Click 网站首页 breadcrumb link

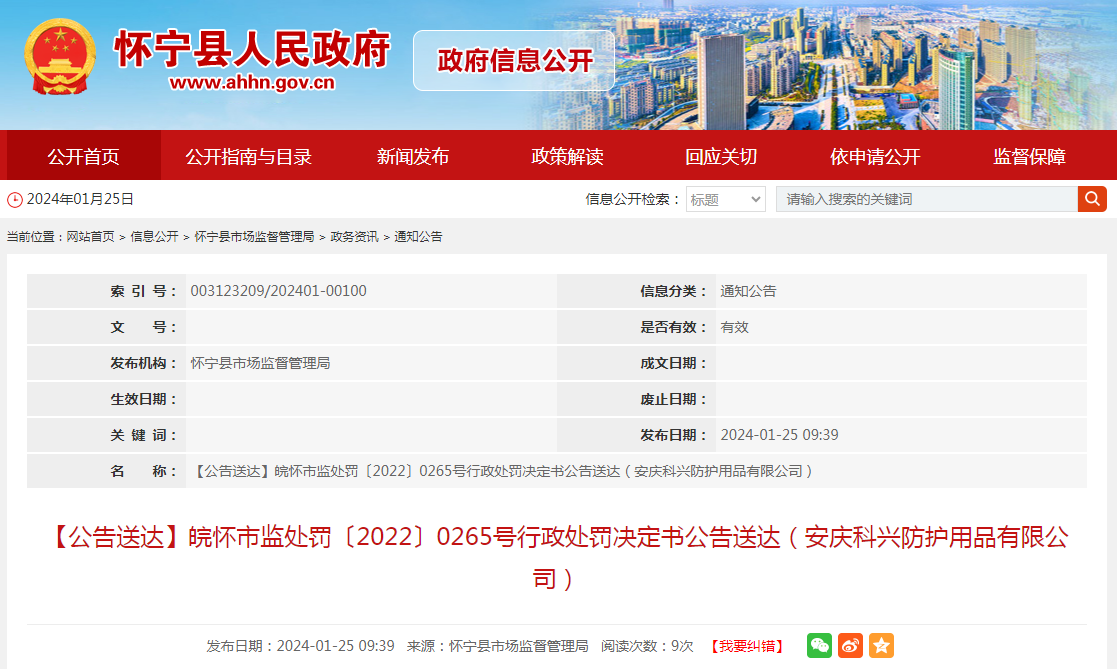point(90,237)
